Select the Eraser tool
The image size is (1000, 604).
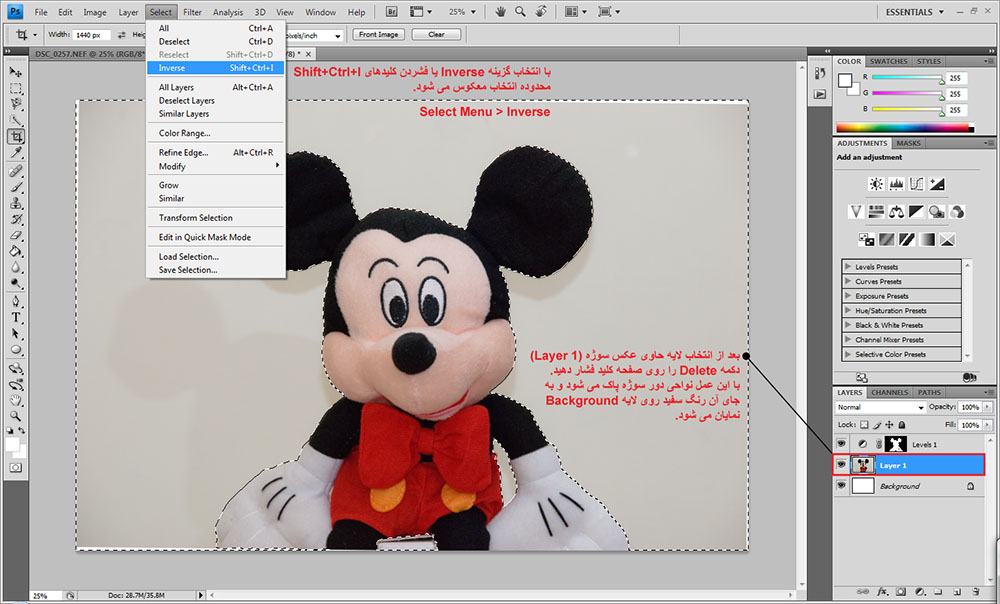click(x=15, y=235)
